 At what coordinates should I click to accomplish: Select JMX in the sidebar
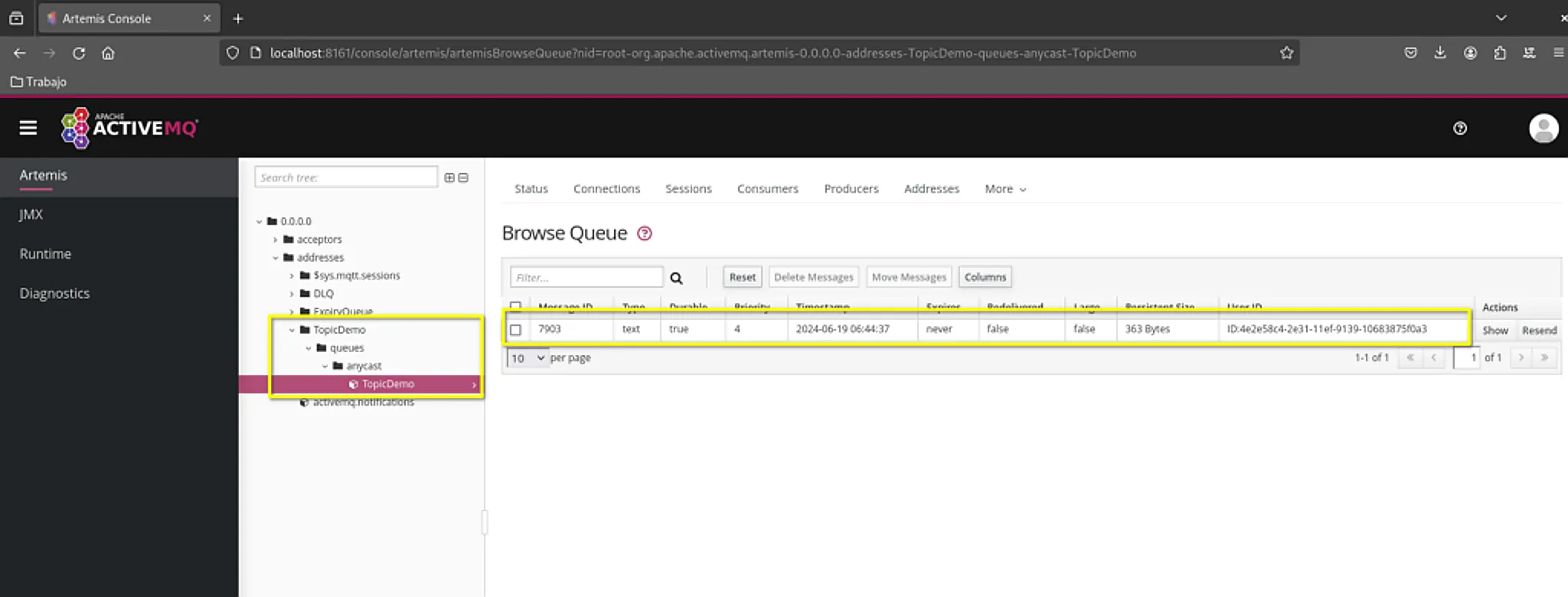click(119, 214)
